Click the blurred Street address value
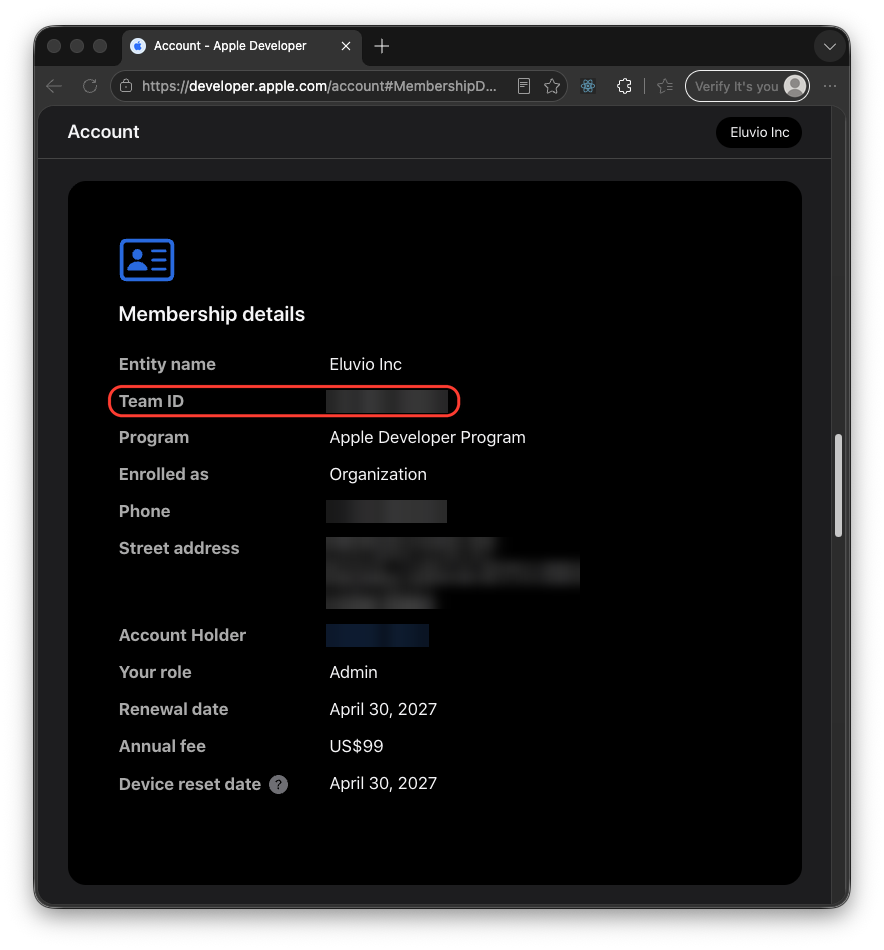Image resolution: width=884 pixels, height=950 pixels. coord(453,573)
